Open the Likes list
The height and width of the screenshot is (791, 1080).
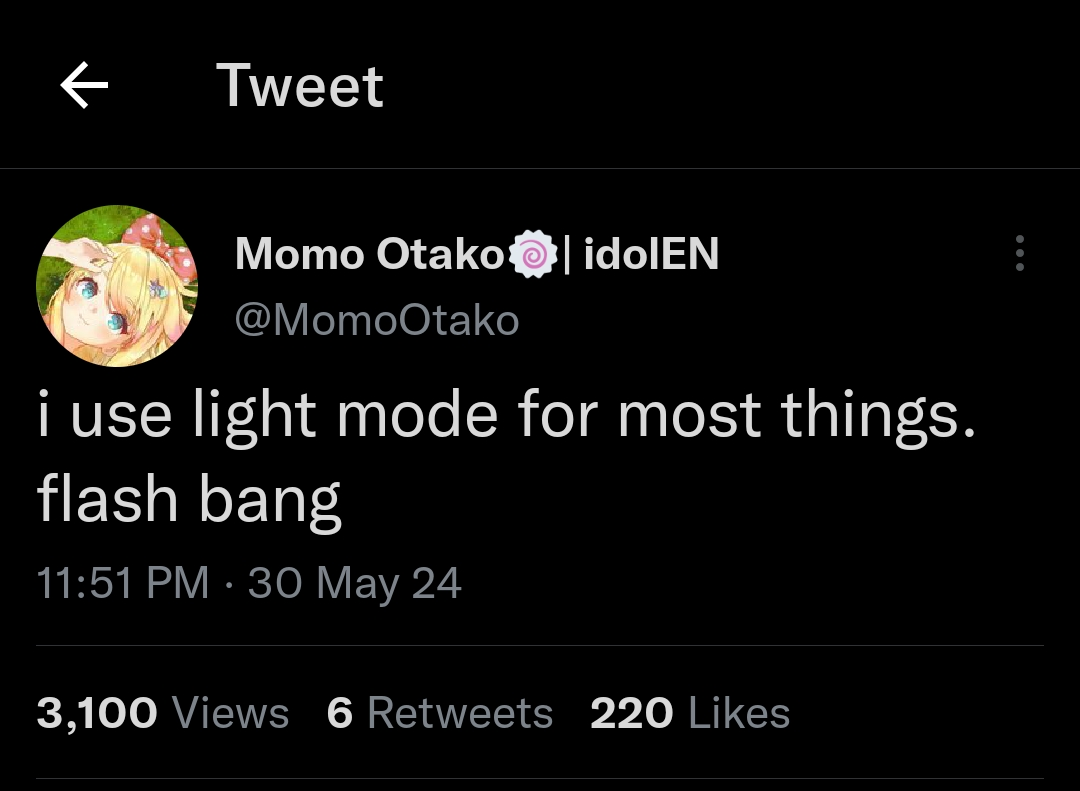pyautogui.click(x=740, y=714)
